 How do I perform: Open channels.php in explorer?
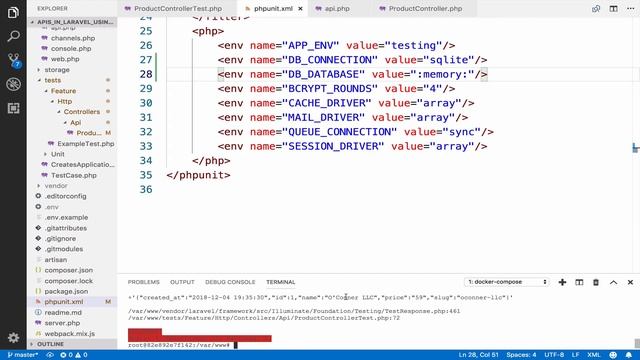point(73,38)
